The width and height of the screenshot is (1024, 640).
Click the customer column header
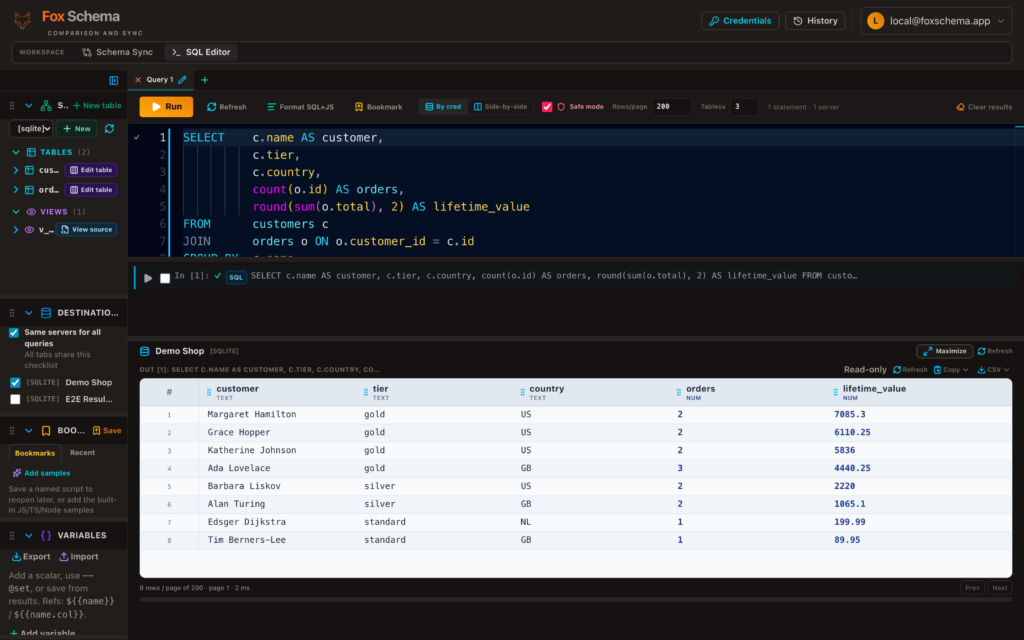[277, 392]
